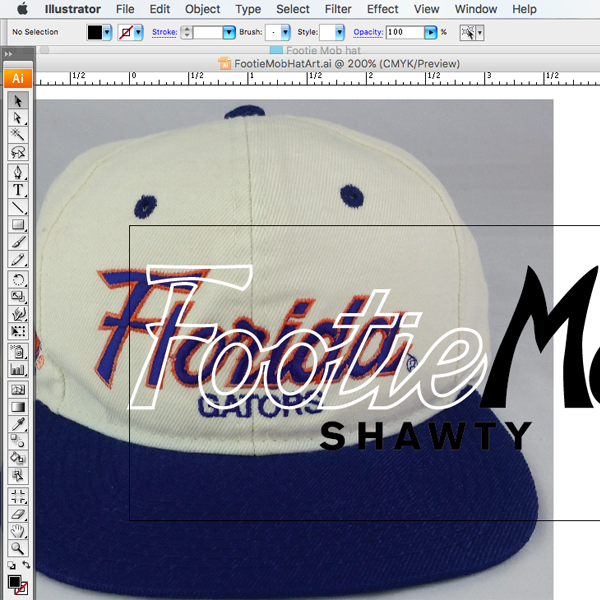Select the Rotate tool

tap(18, 279)
